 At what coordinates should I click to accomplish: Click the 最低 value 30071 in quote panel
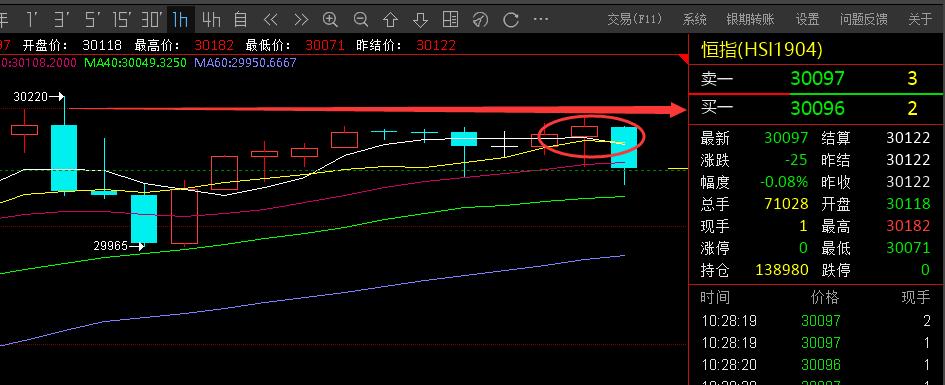[908, 248]
